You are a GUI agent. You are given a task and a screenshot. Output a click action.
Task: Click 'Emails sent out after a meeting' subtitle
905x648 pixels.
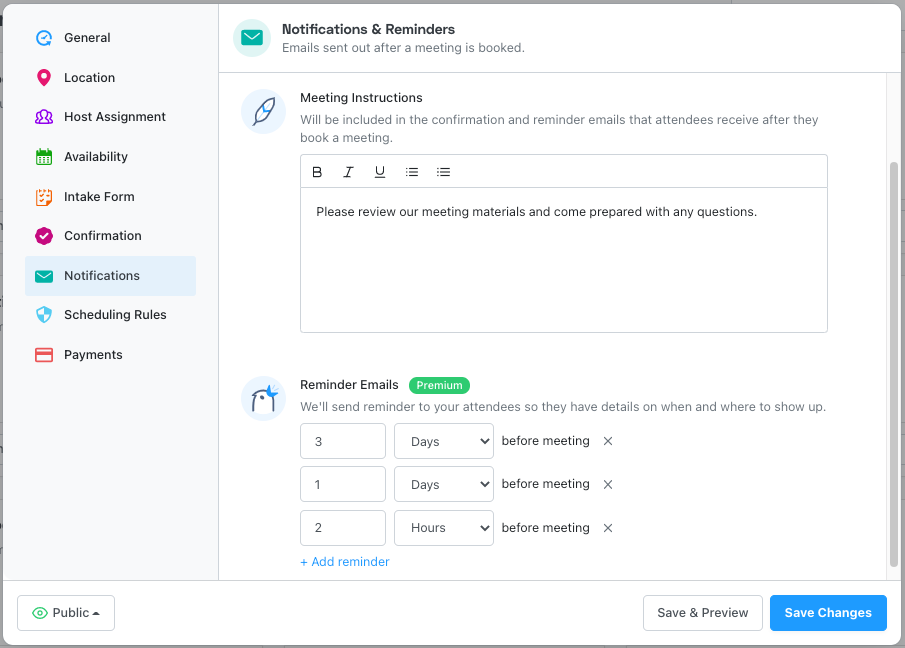[x=403, y=48]
